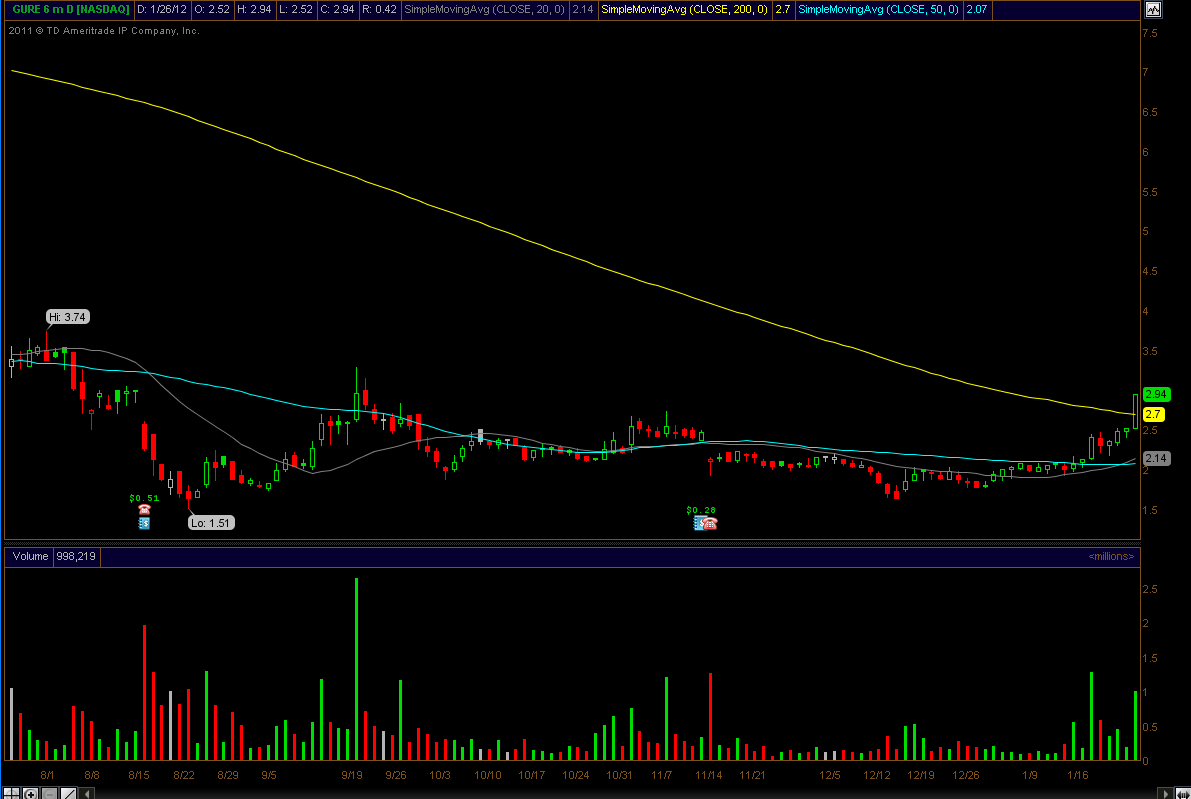Click the 10/31 date on the time axis
This screenshot has width=1191, height=799.
pos(619,775)
